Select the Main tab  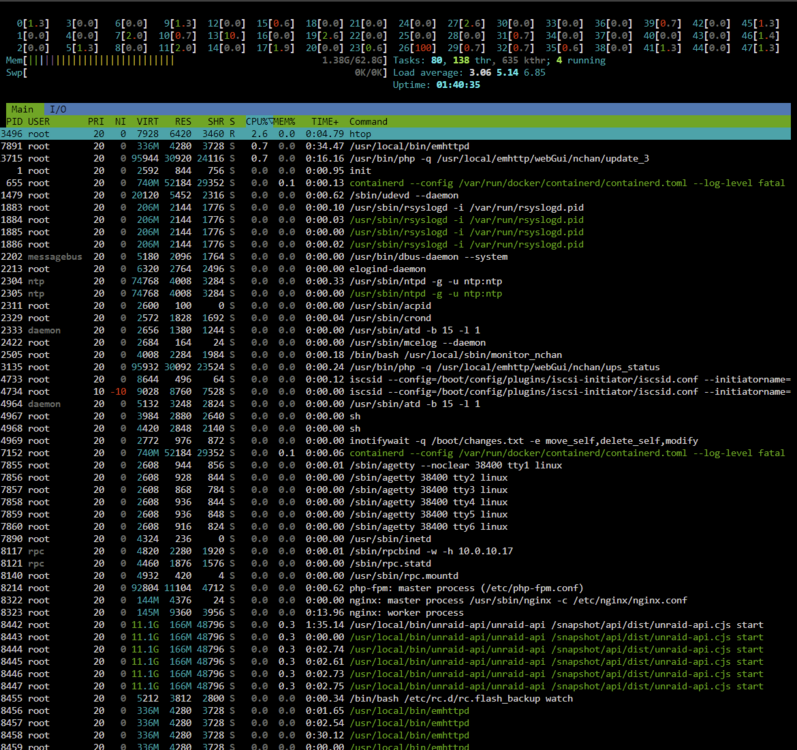(22, 109)
